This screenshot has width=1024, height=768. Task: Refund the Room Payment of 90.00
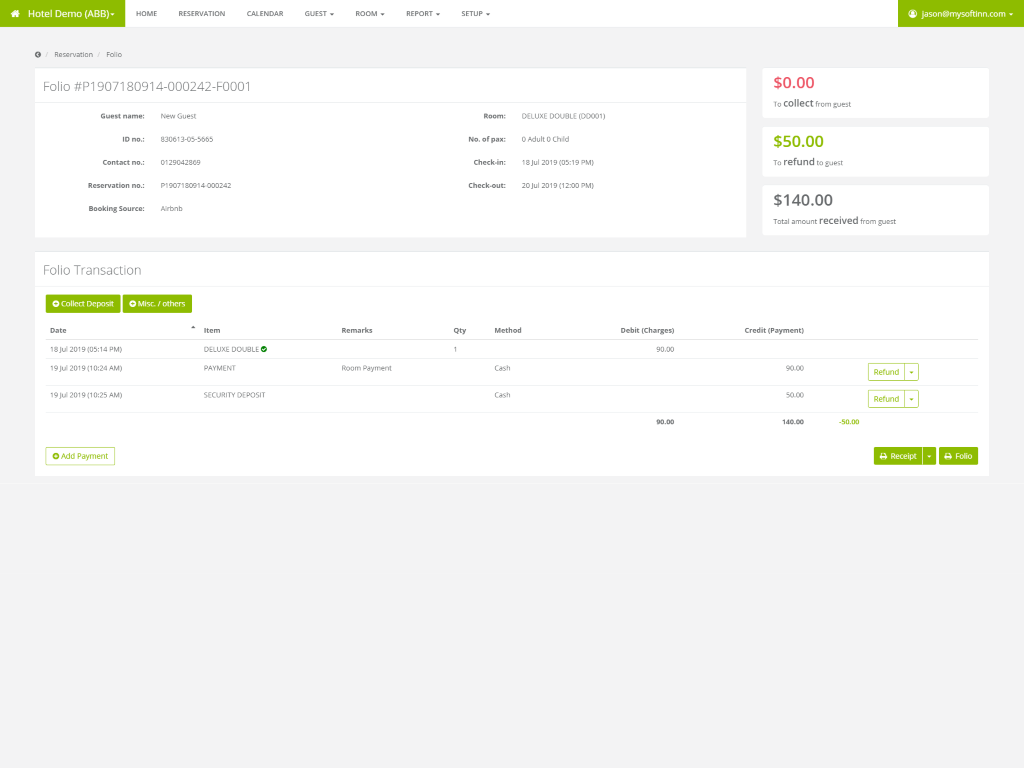click(886, 372)
